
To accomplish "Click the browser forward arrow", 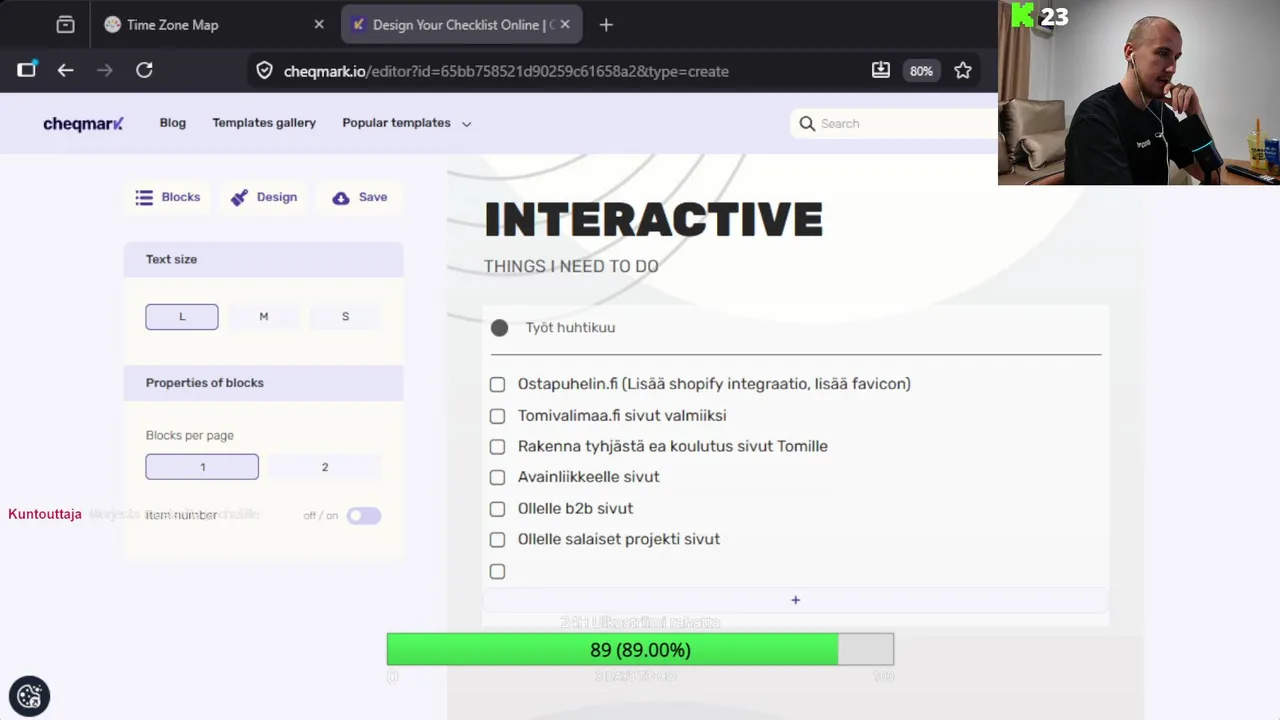I will 105,70.
